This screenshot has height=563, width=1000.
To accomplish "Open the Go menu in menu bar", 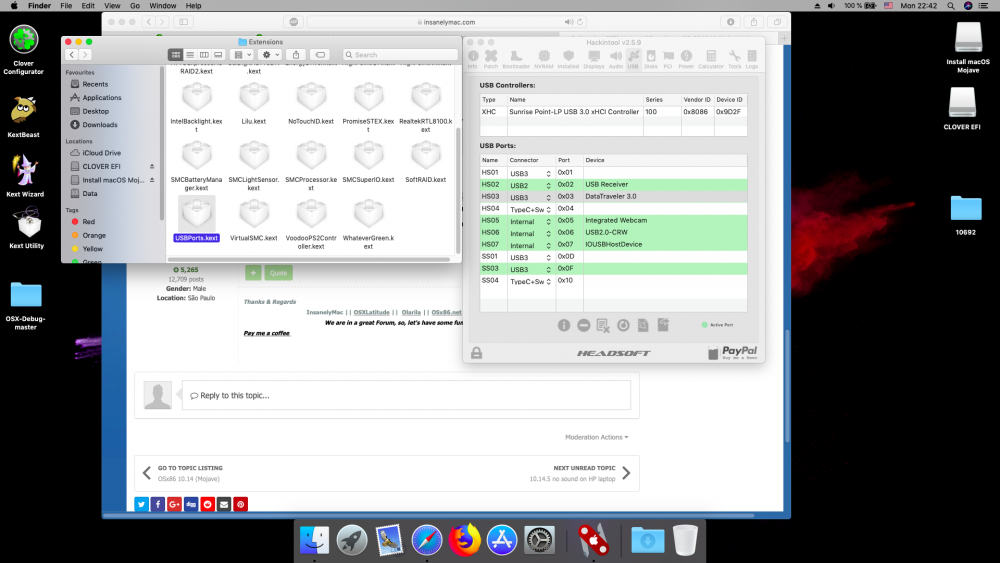I will point(135,6).
